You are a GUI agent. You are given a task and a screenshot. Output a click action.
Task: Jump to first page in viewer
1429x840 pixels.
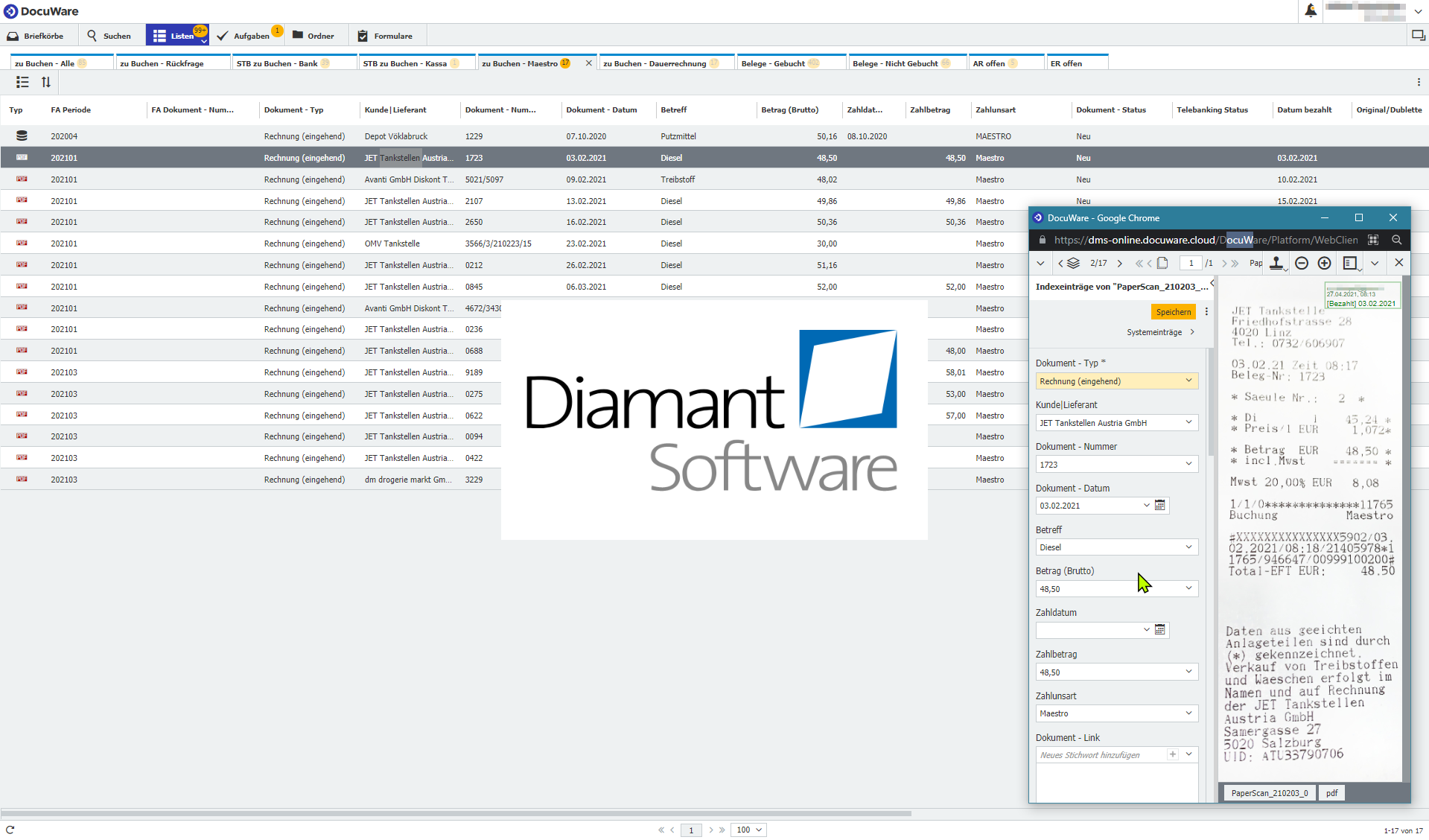[1139, 263]
